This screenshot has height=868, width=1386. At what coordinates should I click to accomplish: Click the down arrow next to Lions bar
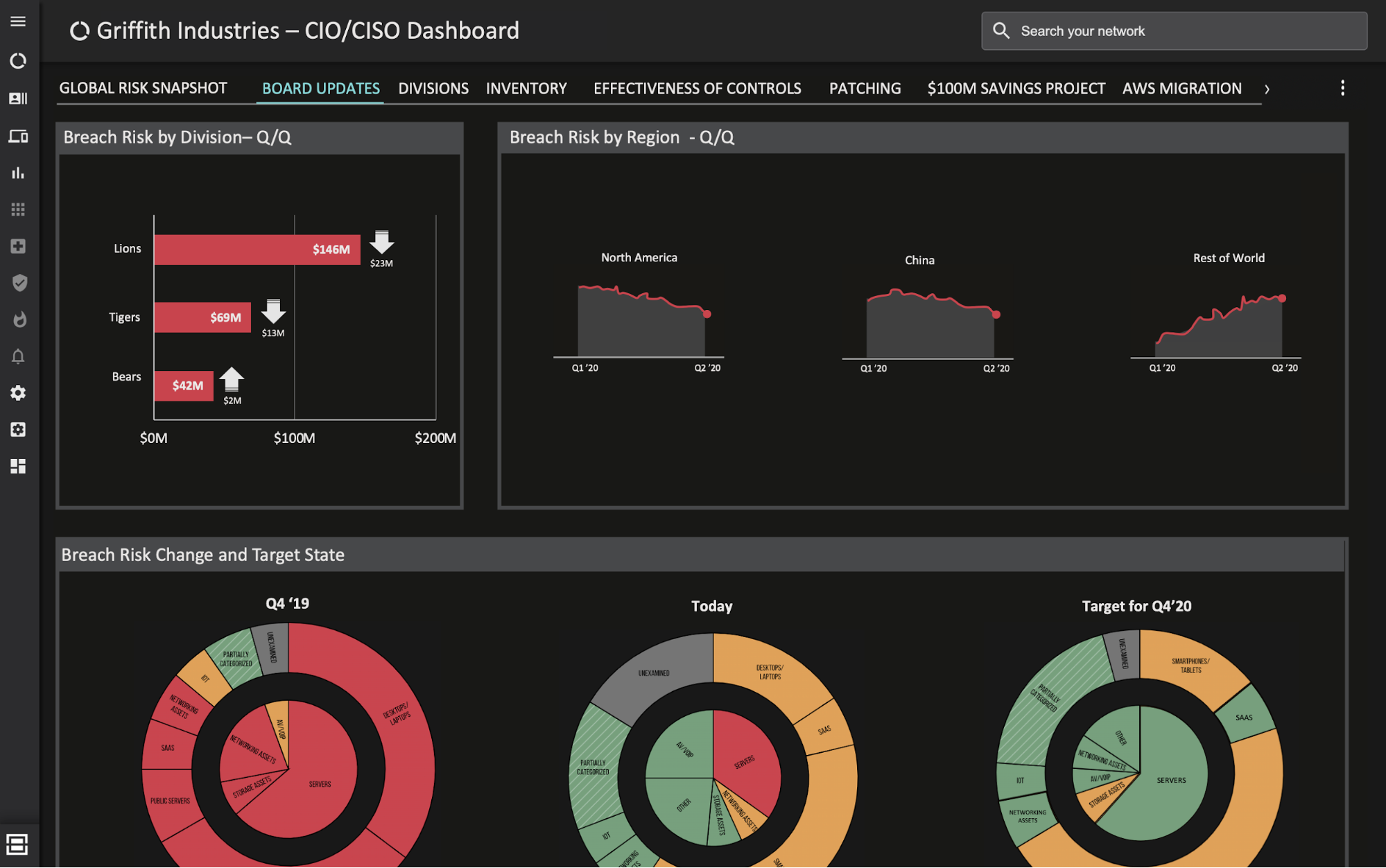tap(381, 242)
